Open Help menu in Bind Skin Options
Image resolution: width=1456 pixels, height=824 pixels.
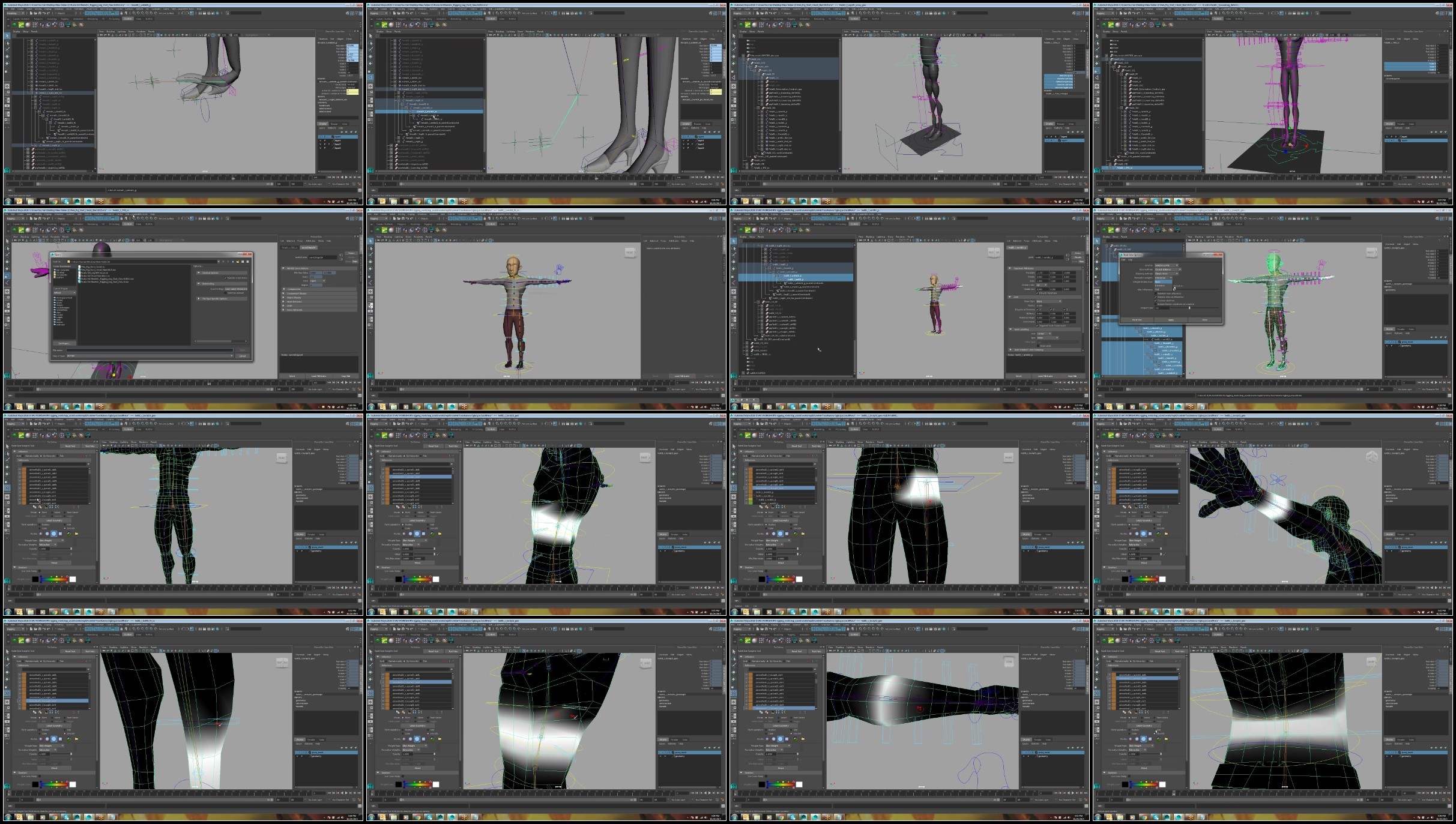click(x=1130, y=260)
